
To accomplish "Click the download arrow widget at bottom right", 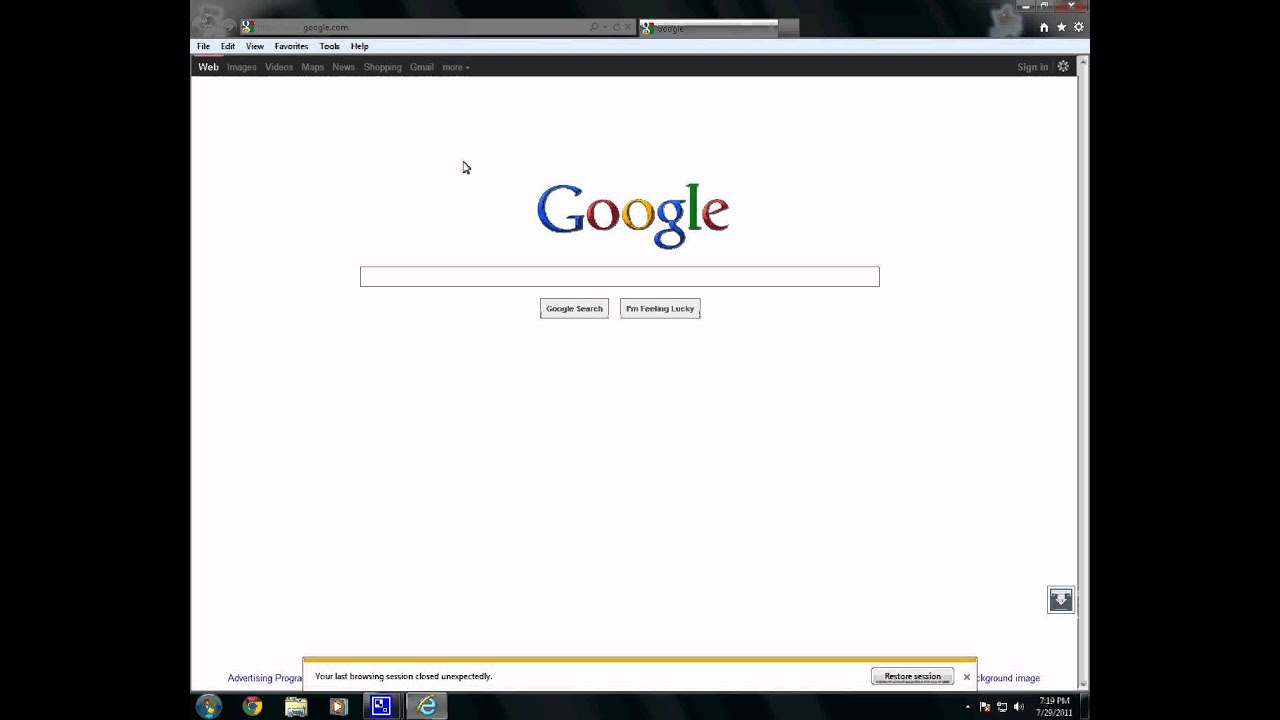I will click(x=1061, y=600).
